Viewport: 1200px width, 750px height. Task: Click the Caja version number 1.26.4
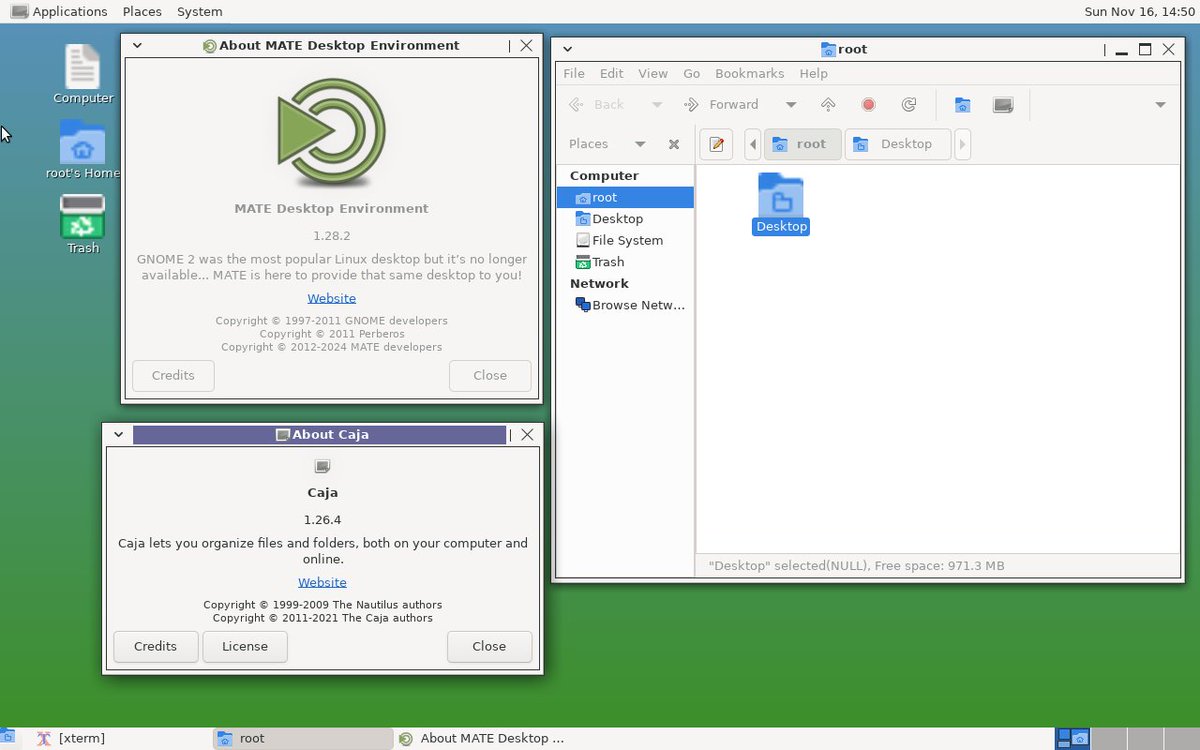[x=322, y=520]
